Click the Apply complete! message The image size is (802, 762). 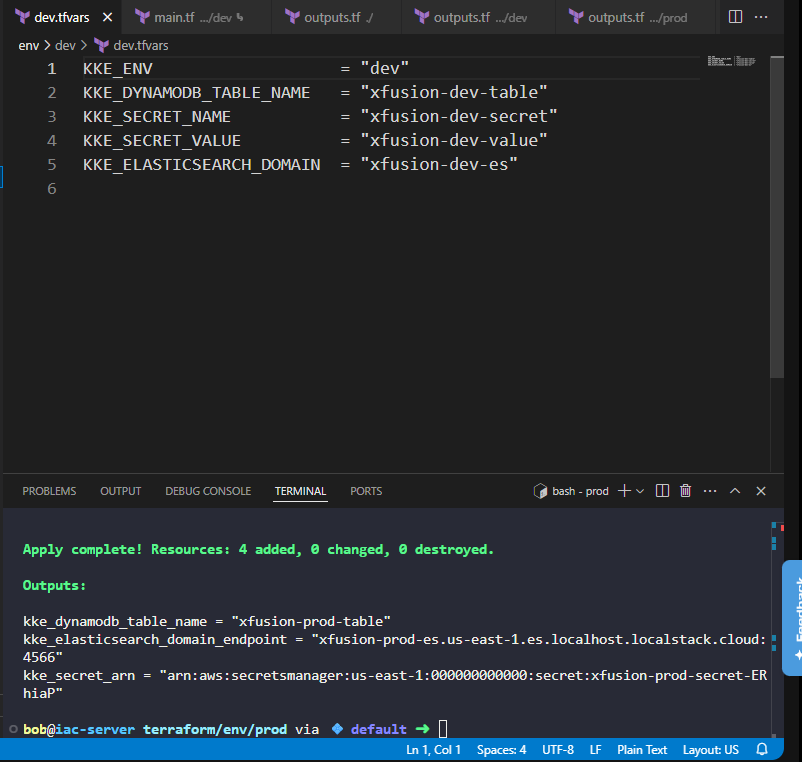[258, 549]
